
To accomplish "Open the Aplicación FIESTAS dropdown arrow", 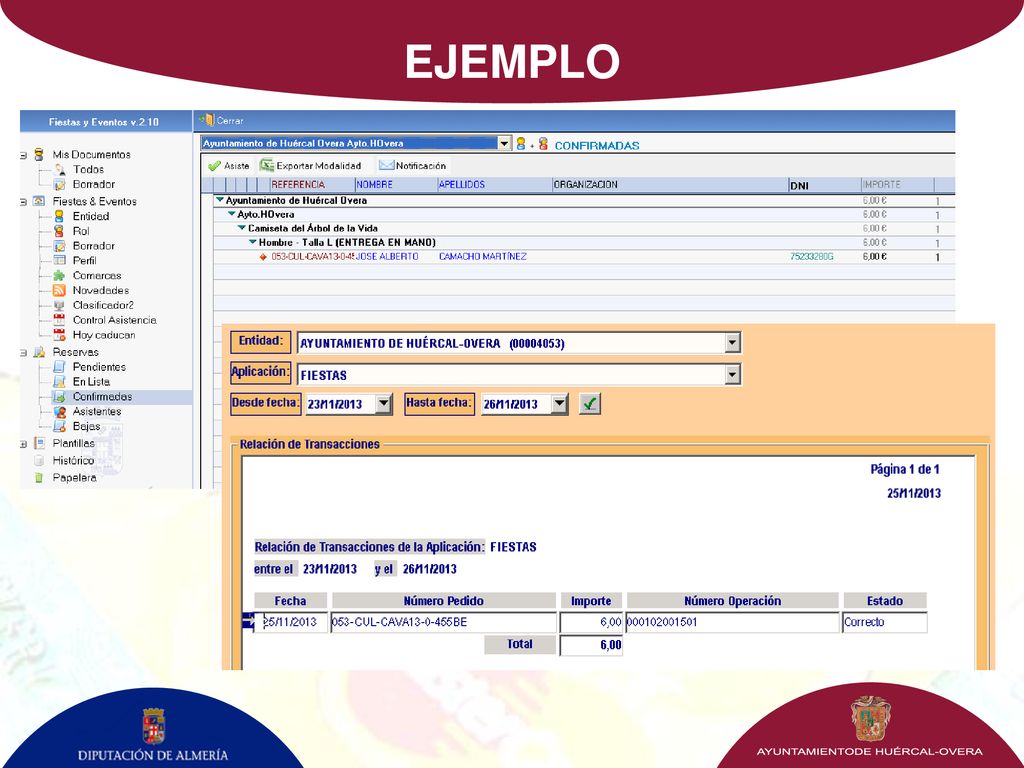I will (733, 374).
